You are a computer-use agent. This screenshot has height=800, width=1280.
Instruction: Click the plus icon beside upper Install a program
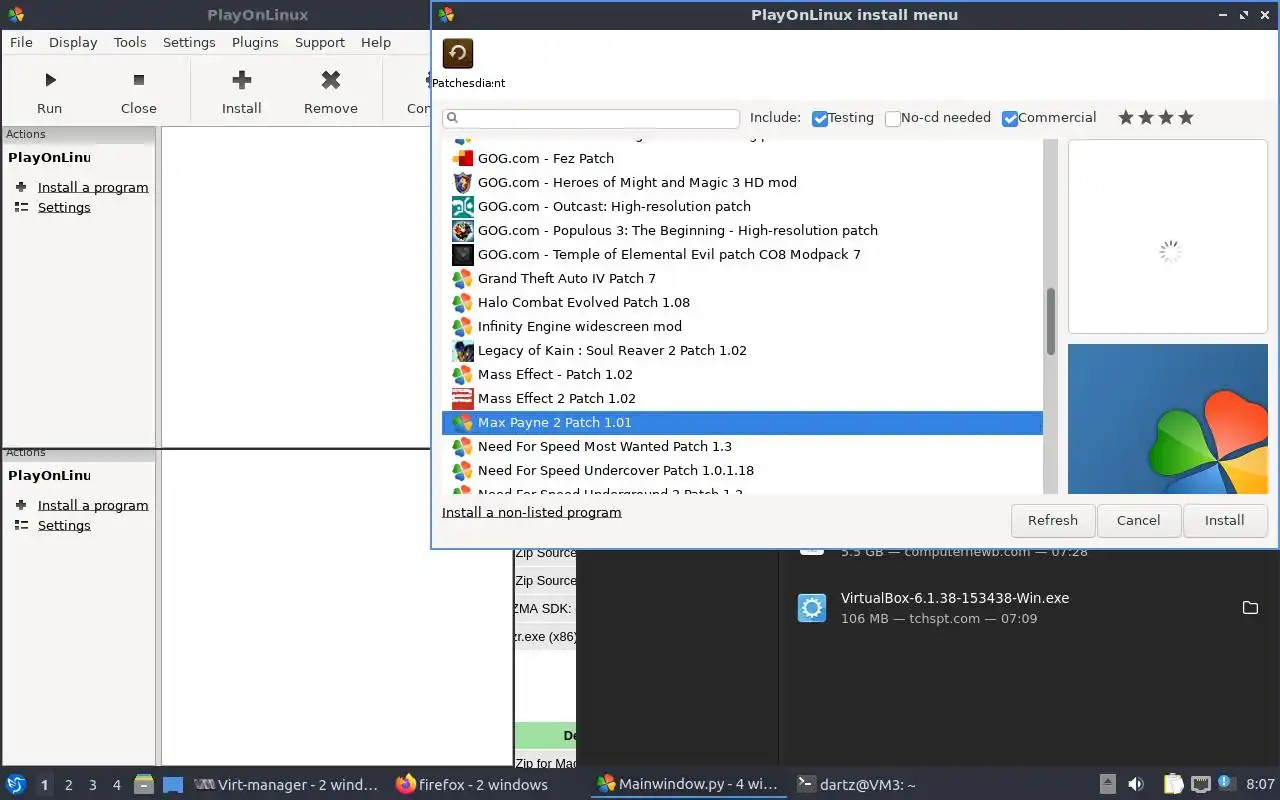(x=21, y=187)
